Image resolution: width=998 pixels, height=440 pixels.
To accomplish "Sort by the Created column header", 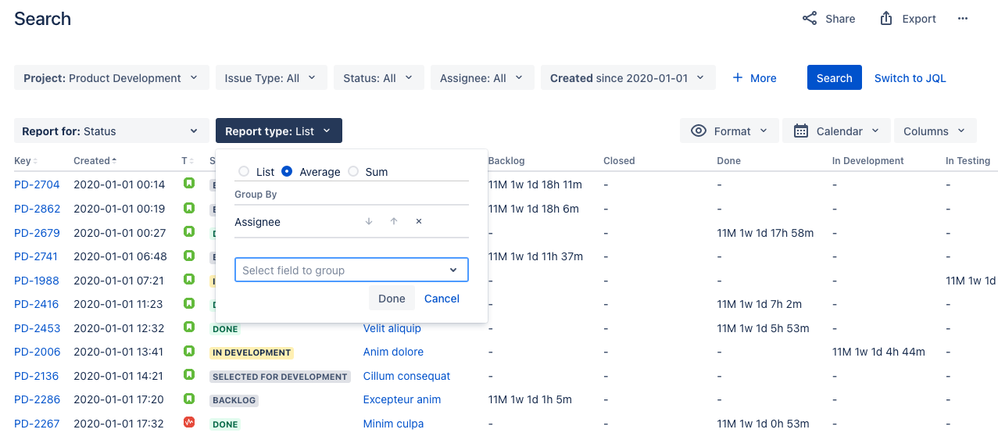I will pos(95,160).
